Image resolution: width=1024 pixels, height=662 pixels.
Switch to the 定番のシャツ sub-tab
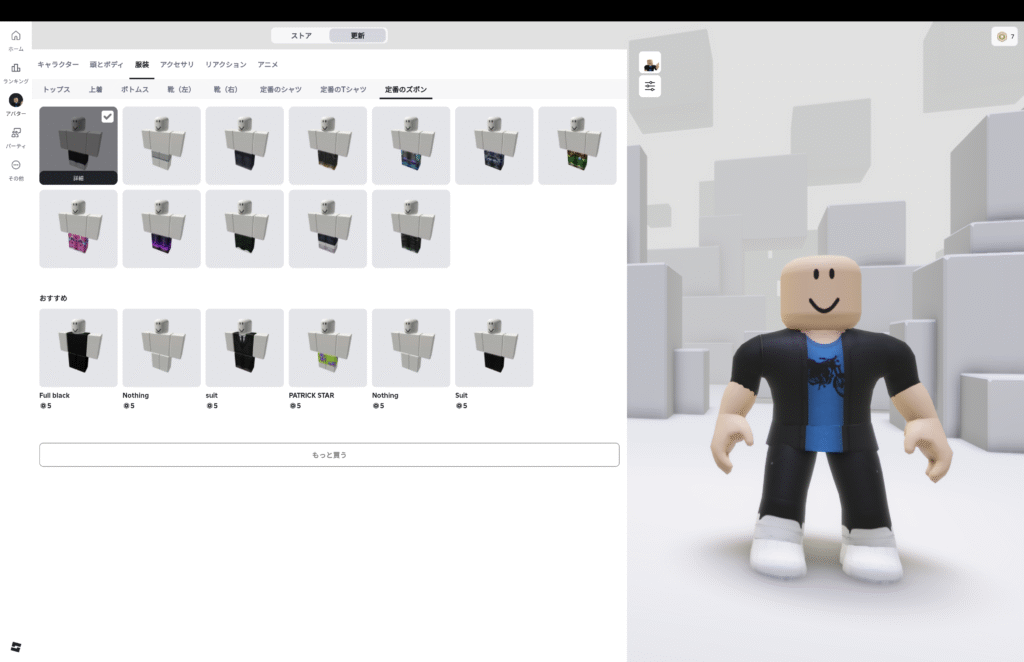tap(281, 90)
